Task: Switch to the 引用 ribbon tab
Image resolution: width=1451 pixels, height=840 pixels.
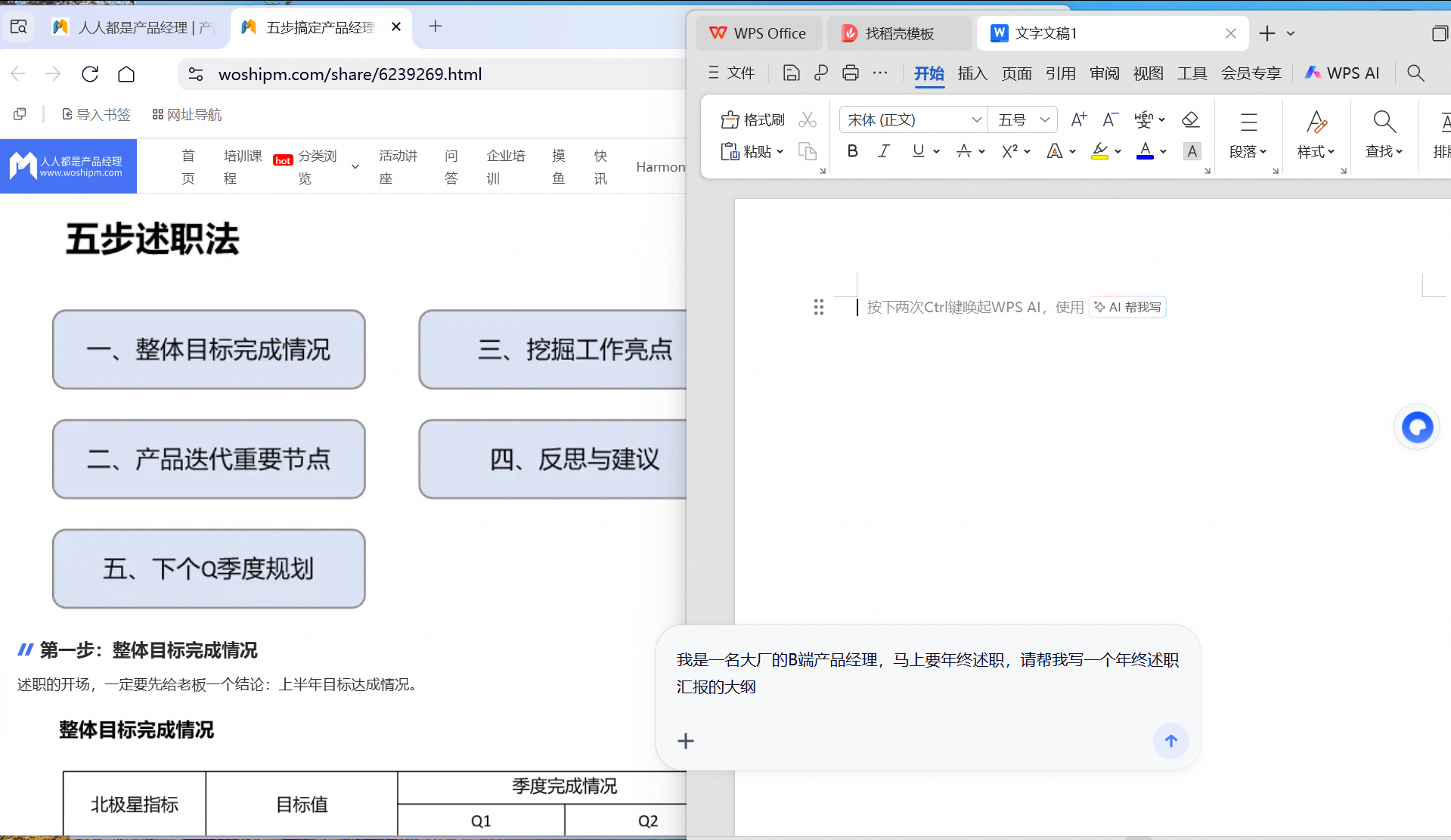Action: point(1060,73)
